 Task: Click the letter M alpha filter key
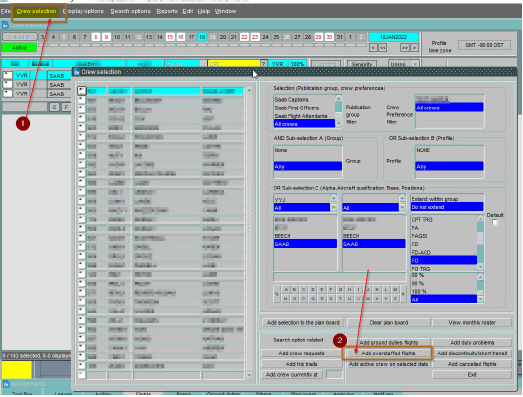[395, 290]
